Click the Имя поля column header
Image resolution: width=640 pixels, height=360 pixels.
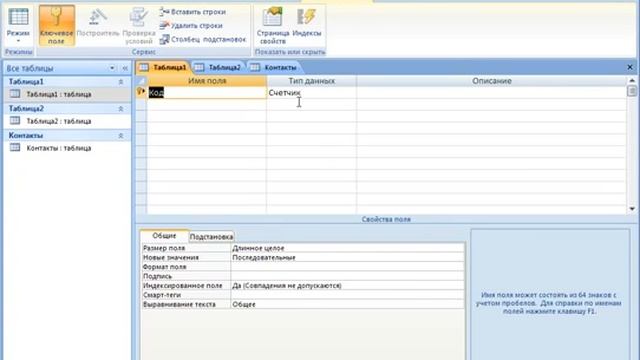[207, 81]
